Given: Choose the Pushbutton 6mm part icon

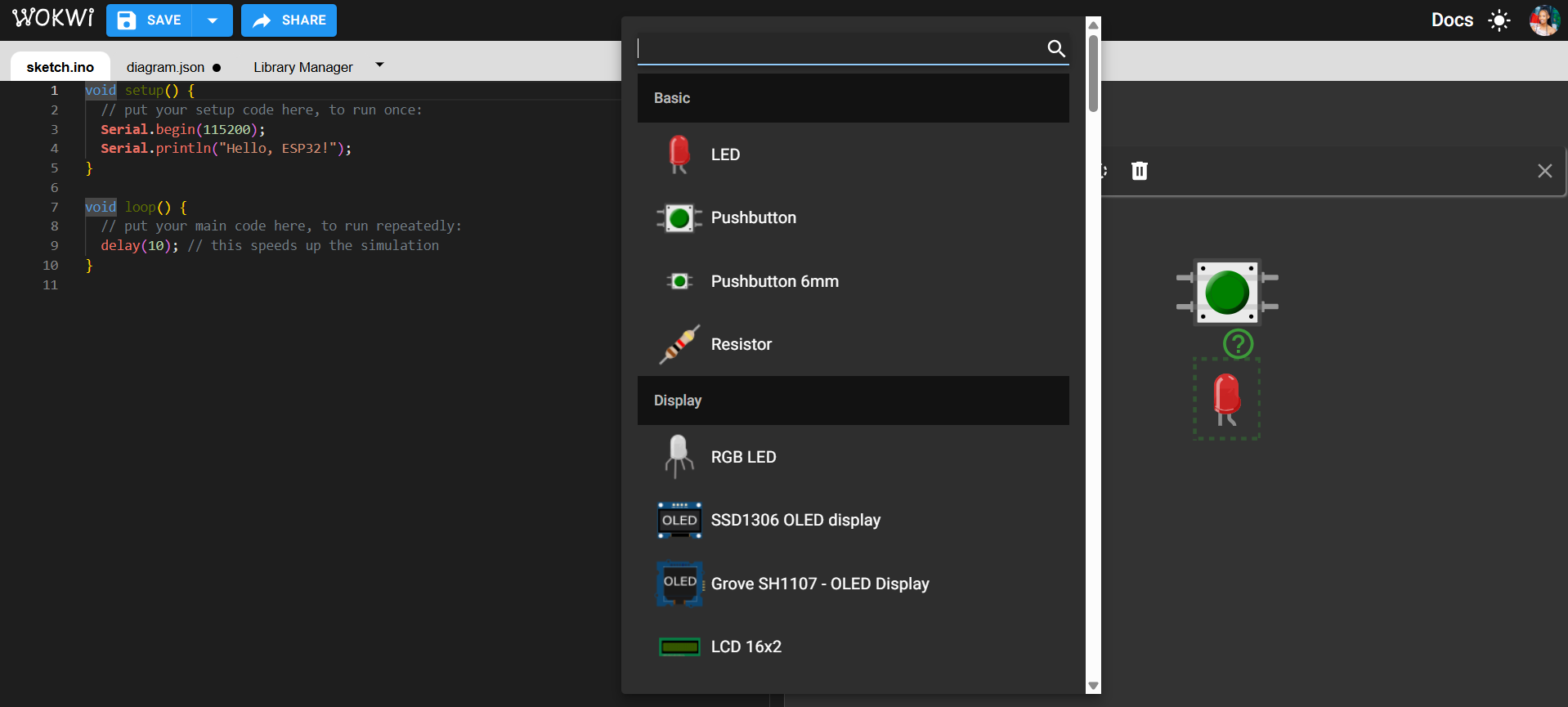Looking at the screenshot, I should pyautogui.click(x=679, y=281).
